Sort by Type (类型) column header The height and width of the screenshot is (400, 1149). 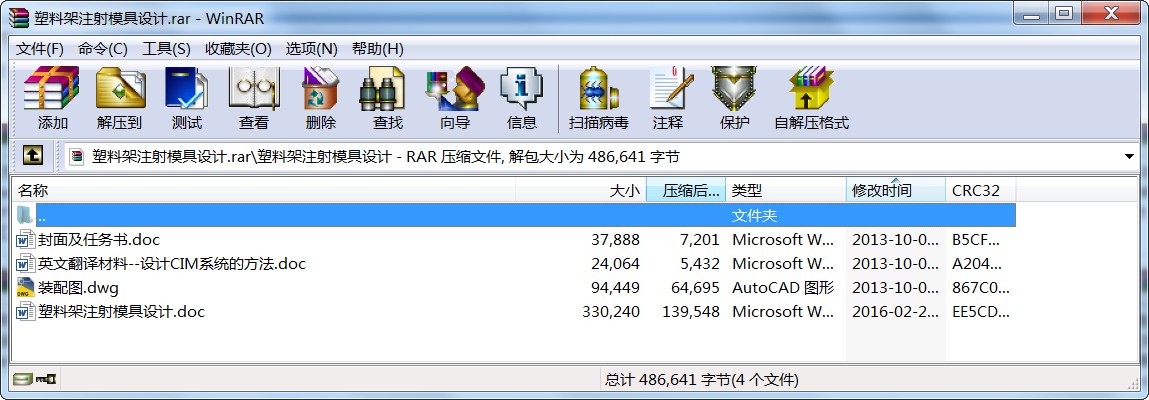click(786, 190)
